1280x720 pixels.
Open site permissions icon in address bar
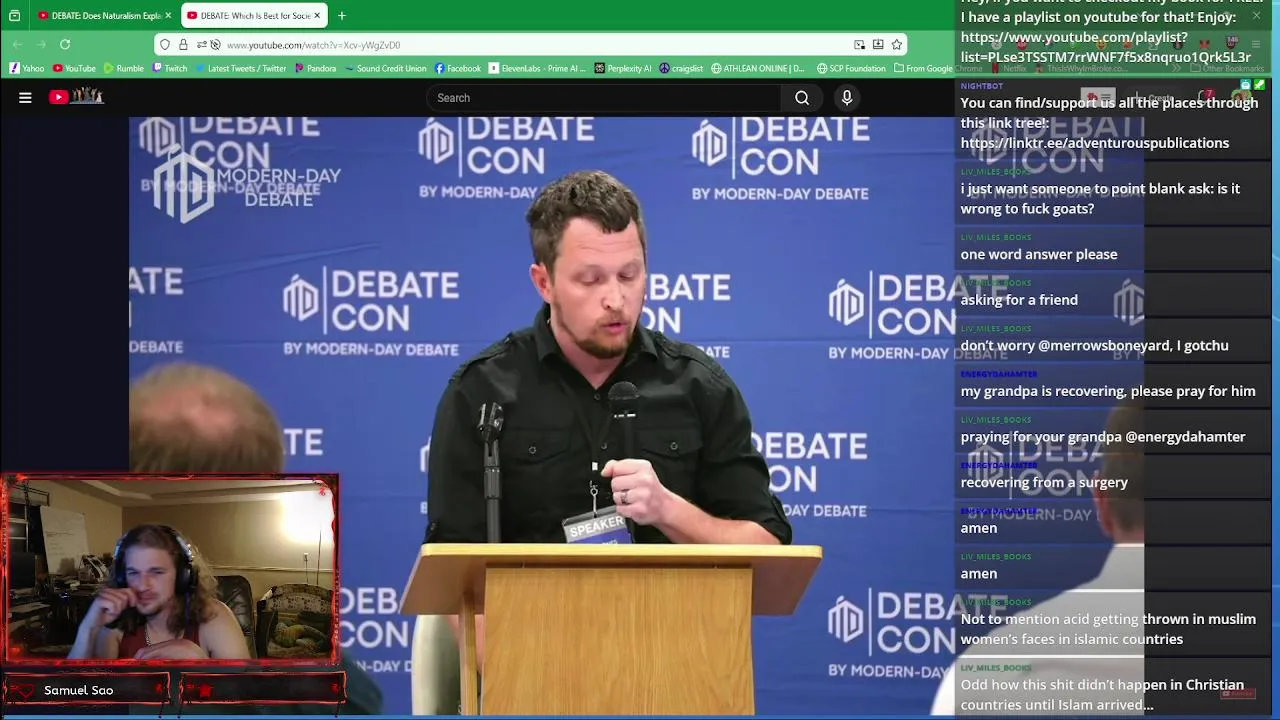tap(201, 45)
